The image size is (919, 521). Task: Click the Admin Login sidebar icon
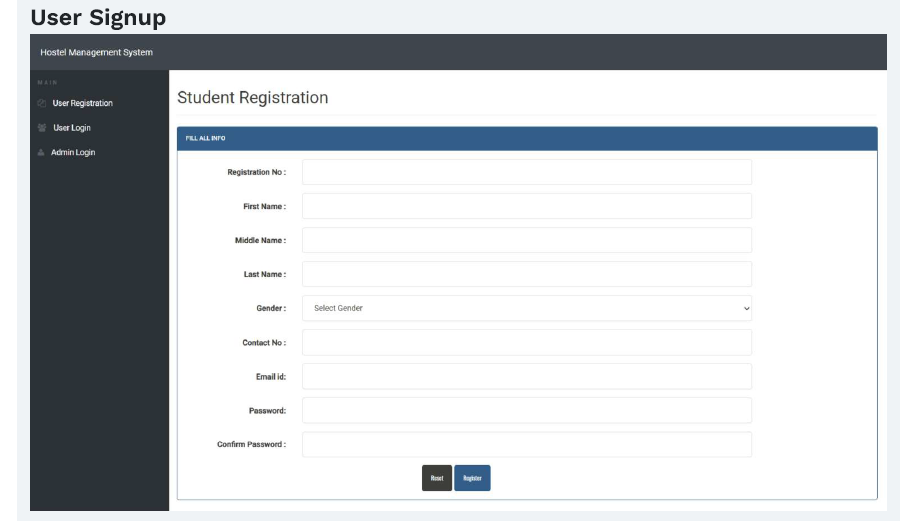point(41,152)
